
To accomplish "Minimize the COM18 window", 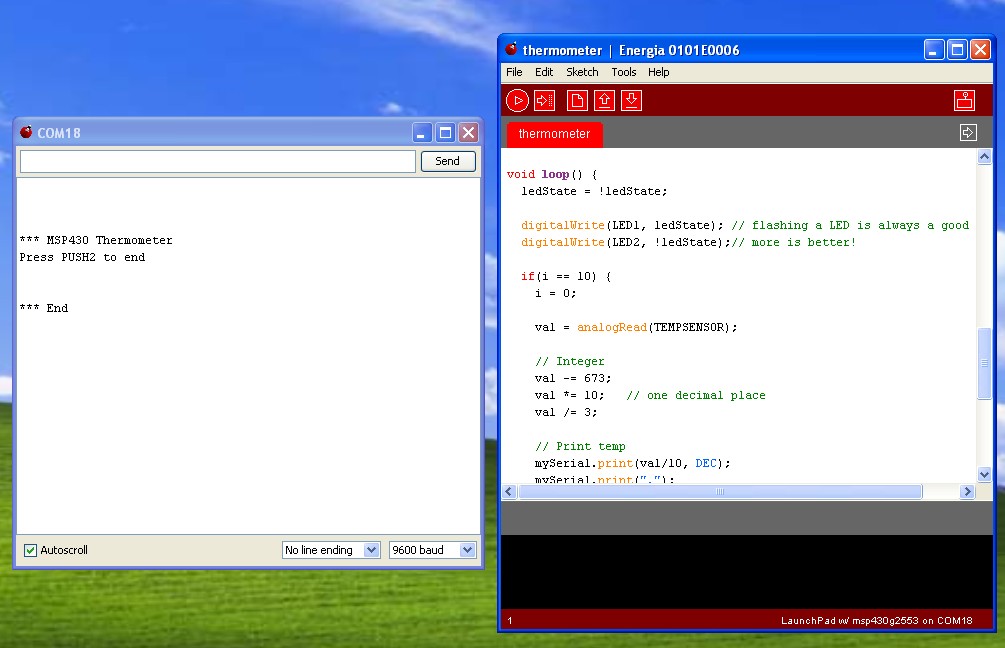I will (x=422, y=133).
